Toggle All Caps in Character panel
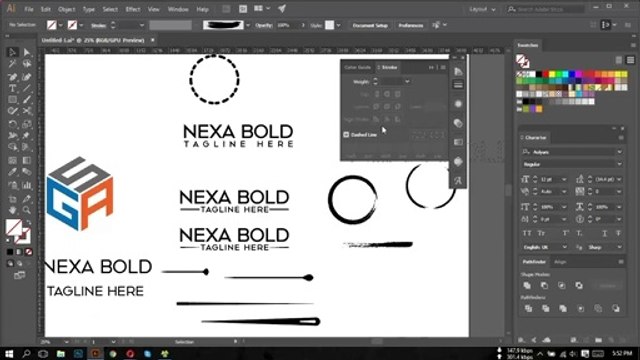Viewport: 640px width, 360px height. click(x=527, y=233)
